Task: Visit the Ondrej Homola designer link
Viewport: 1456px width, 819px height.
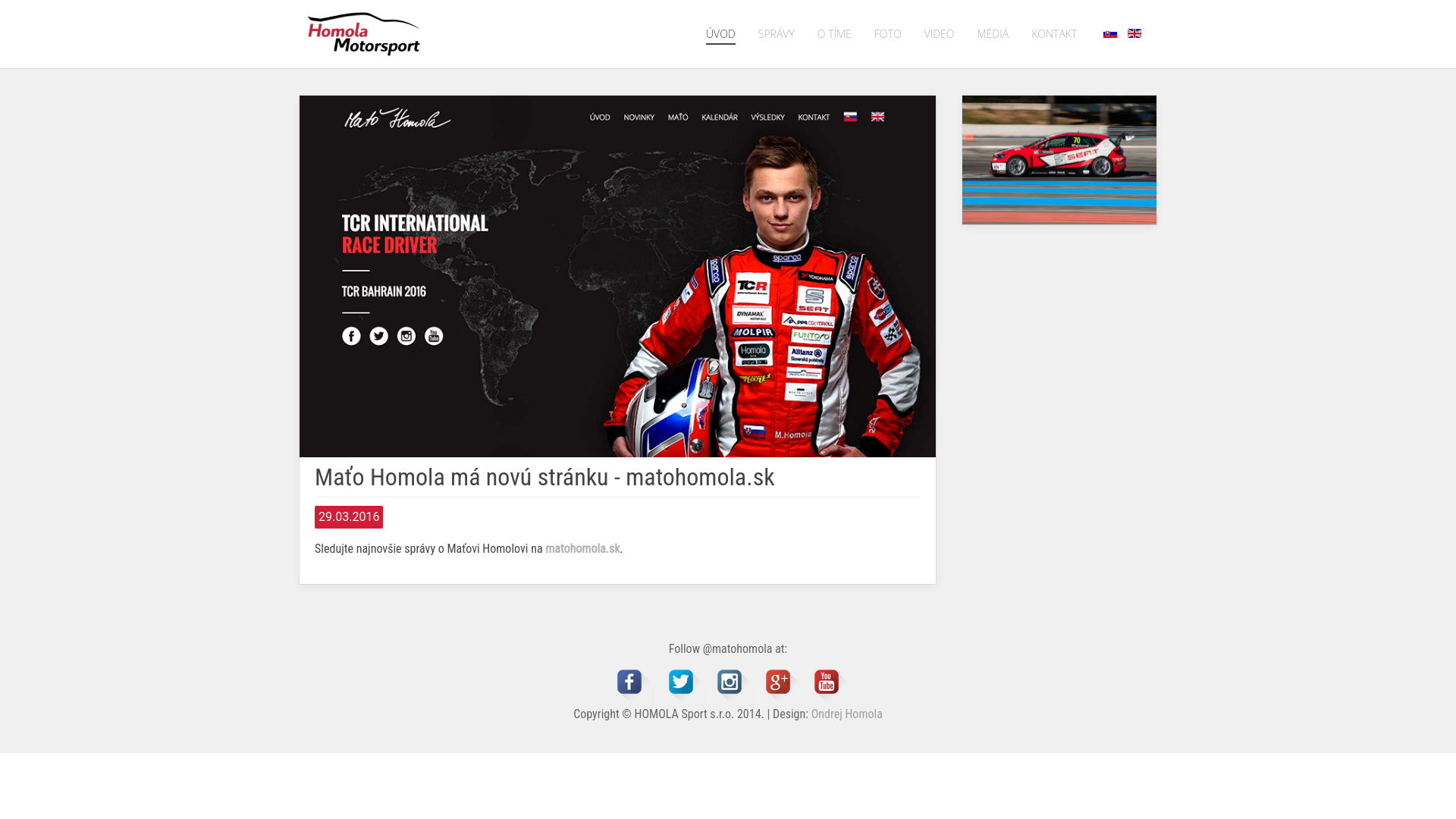Action: pyautogui.click(x=847, y=714)
